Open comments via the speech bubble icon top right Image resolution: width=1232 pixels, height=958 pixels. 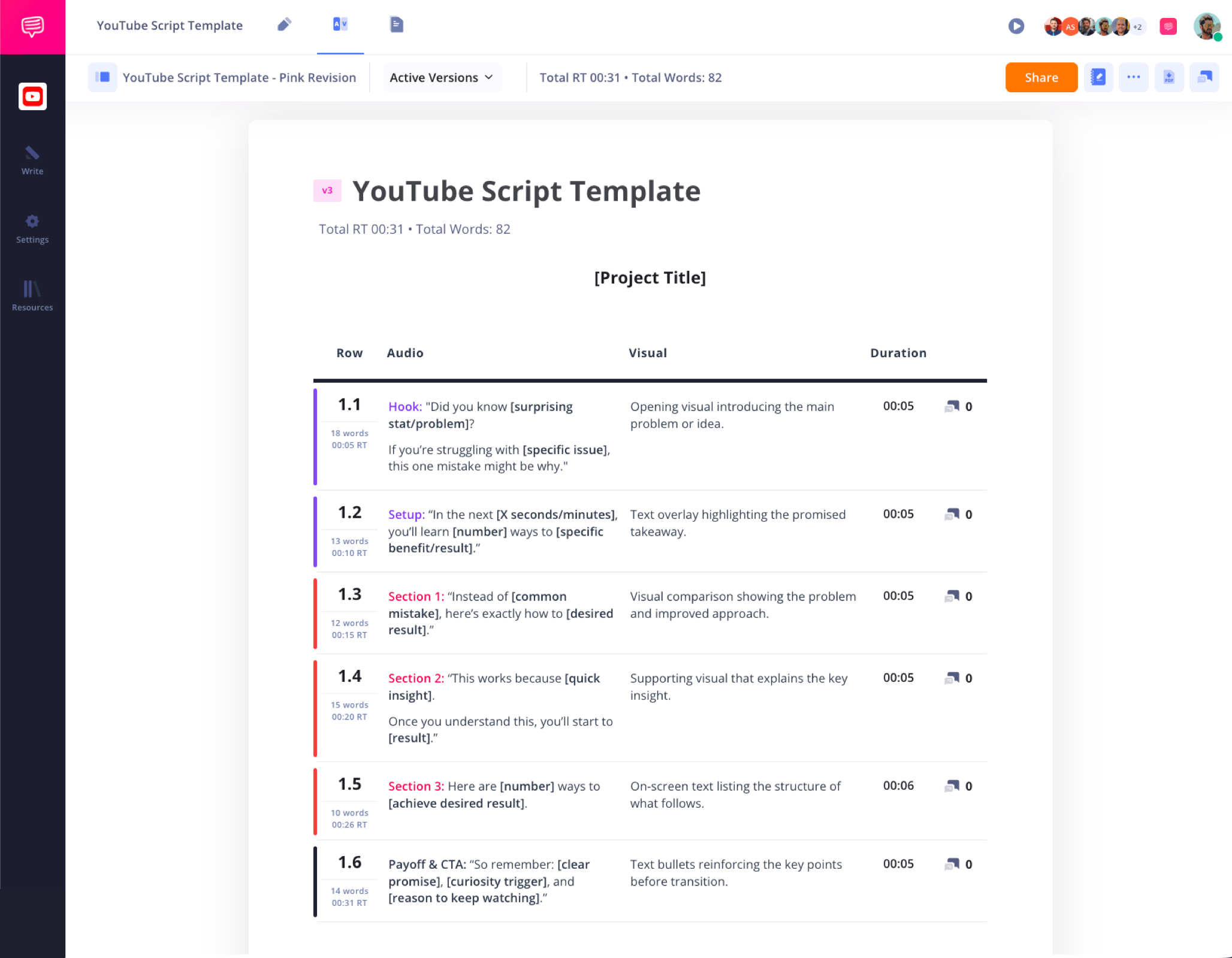[x=1204, y=77]
